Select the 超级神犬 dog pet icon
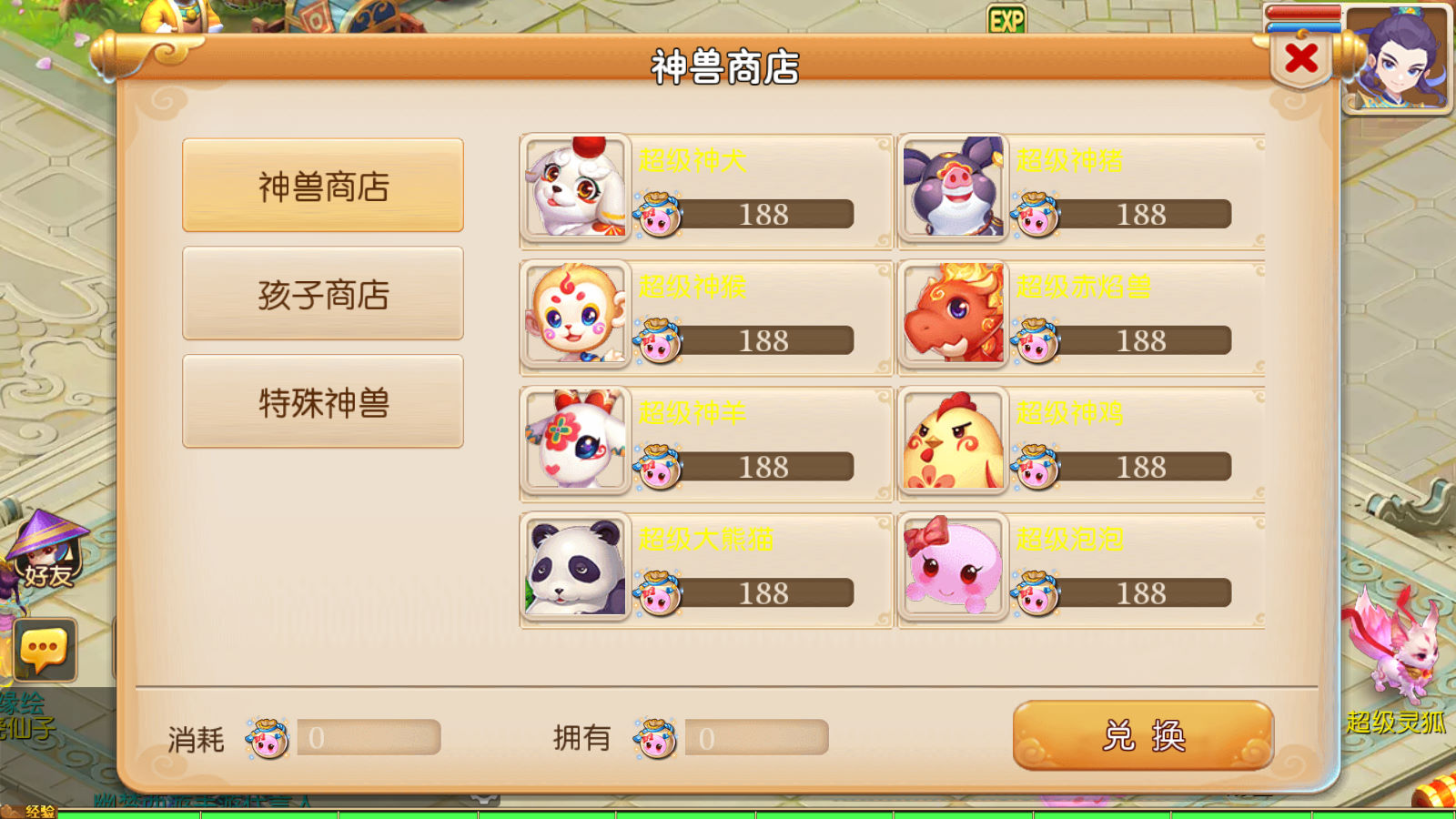 (575, 187)
